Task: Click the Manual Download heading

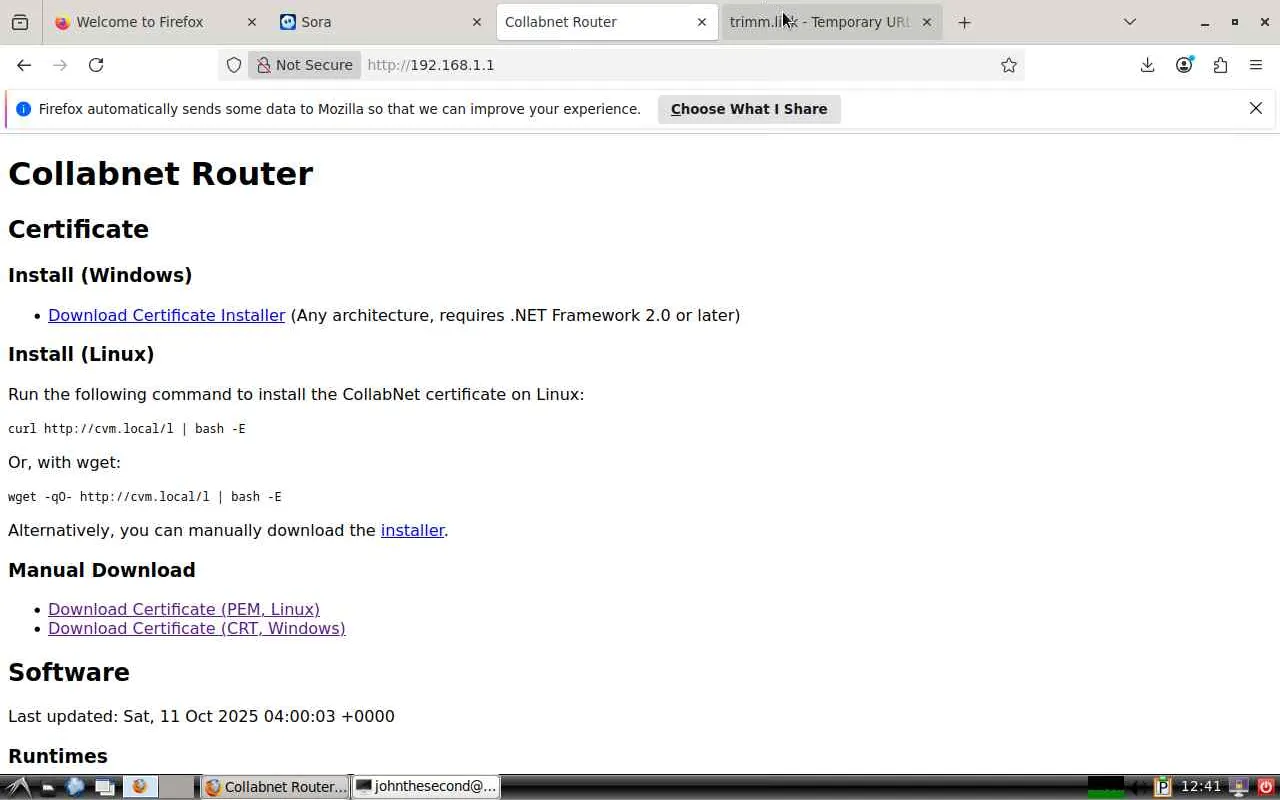Action: tap(102, 570)
